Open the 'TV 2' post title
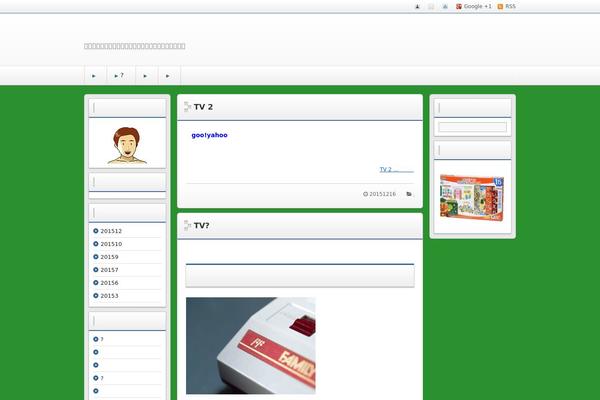The image size is (600, 400). pos(203,107)
